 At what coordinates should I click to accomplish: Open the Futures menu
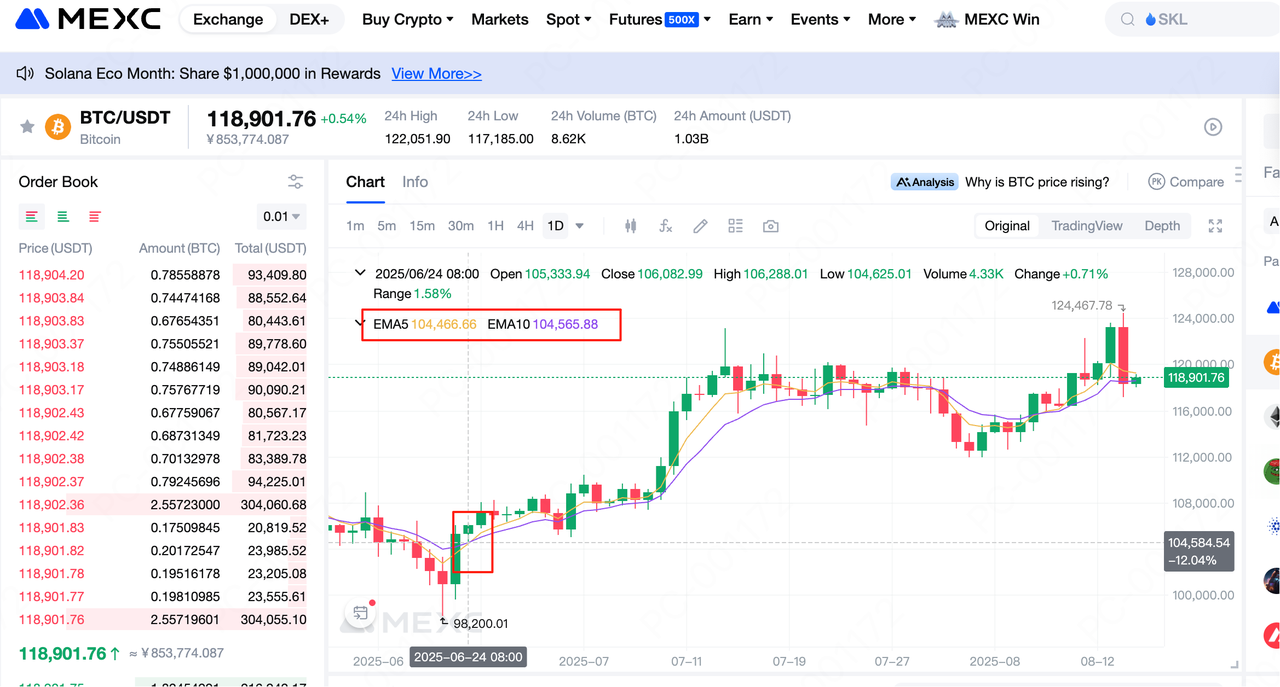tap(659, 19)
